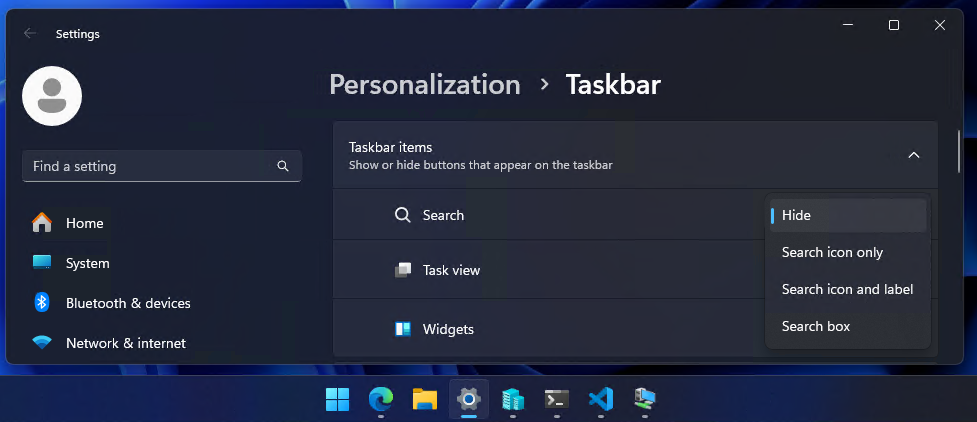This screenshot has width=977, height=422.
Task: Choose Search icon and label option
Action: [x=848, y=289]
